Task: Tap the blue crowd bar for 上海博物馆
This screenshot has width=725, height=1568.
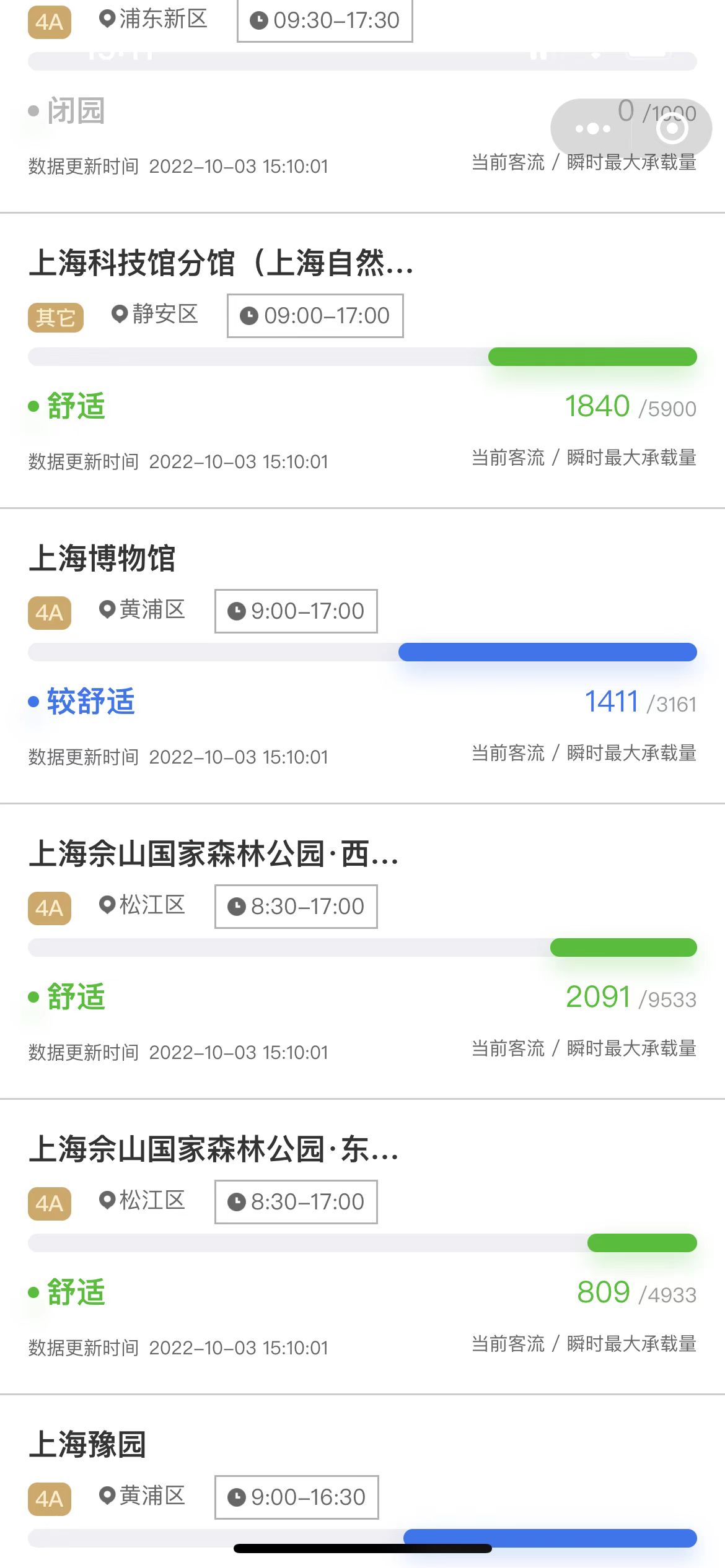Action: pyautogui.click(x=547, y=652)
